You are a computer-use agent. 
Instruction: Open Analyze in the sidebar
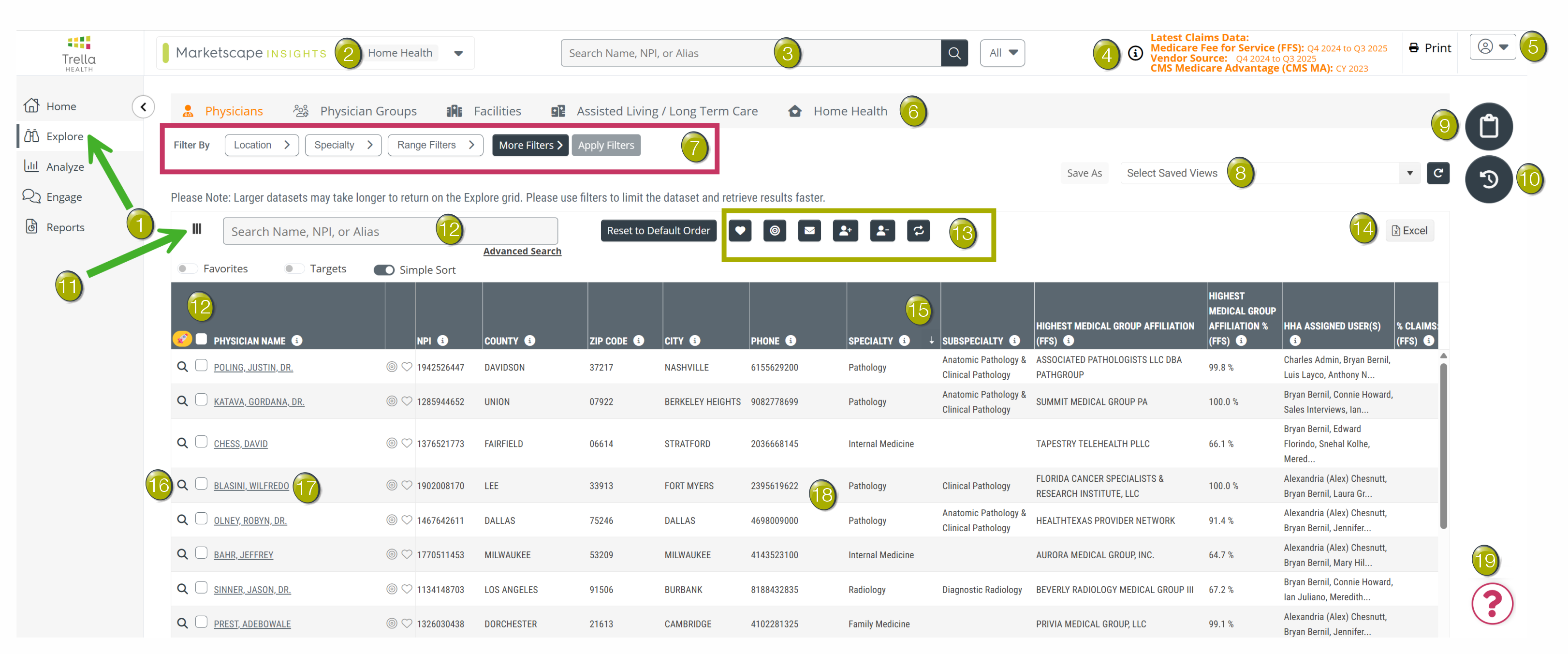coord(54,166)
